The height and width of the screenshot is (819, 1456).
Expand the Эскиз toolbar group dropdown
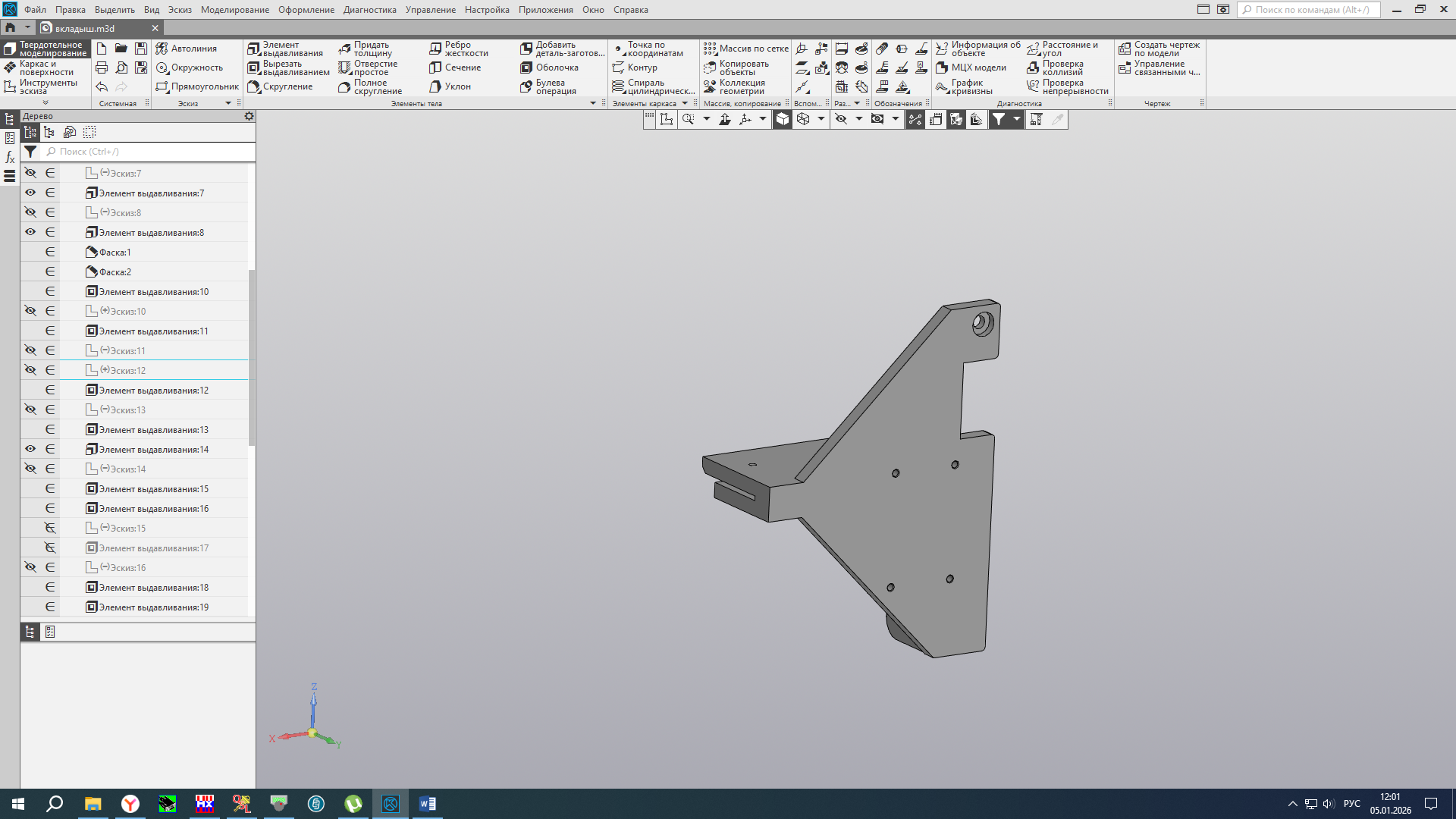coord(228,103)
